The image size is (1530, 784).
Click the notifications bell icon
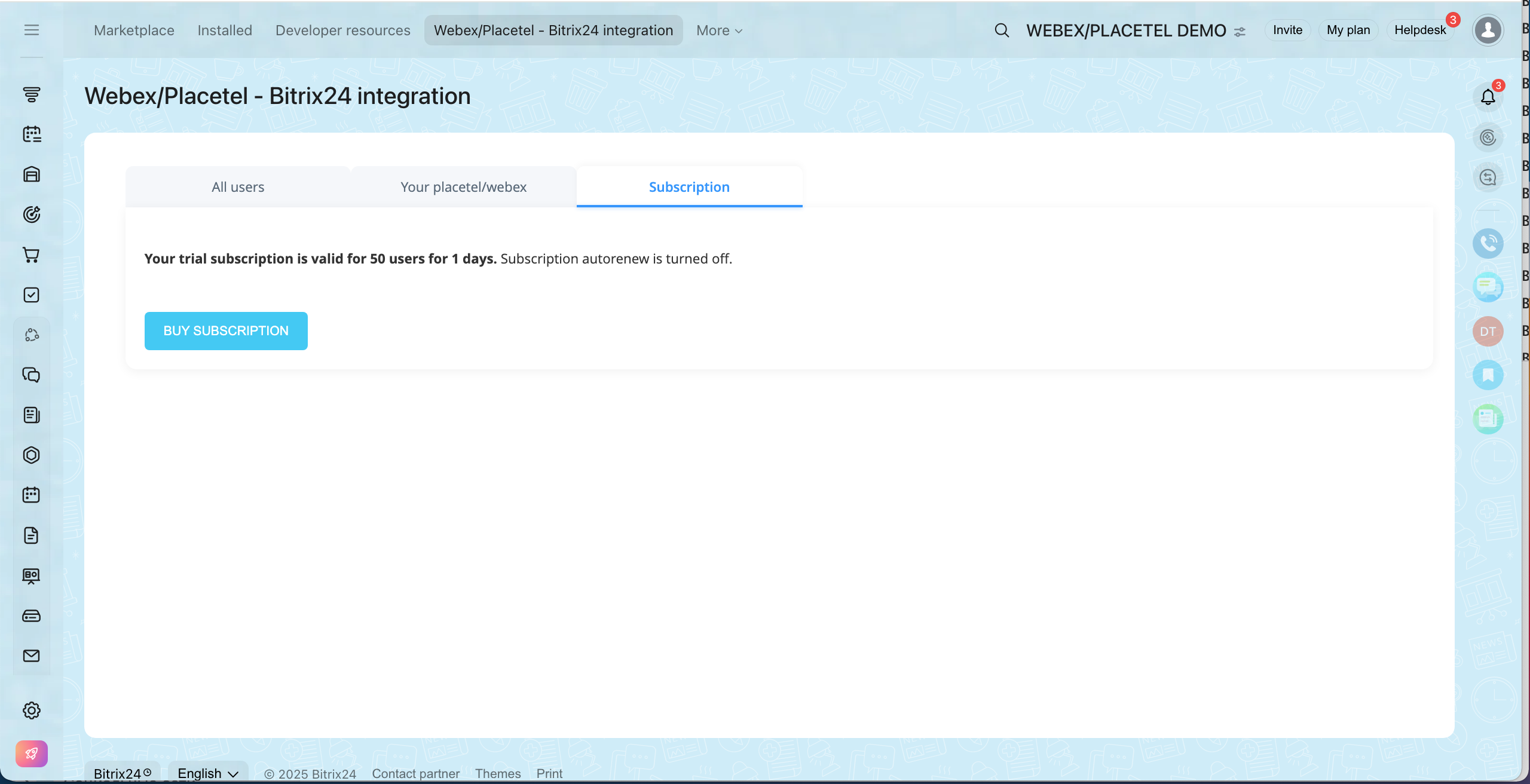tap(1488, 97)
